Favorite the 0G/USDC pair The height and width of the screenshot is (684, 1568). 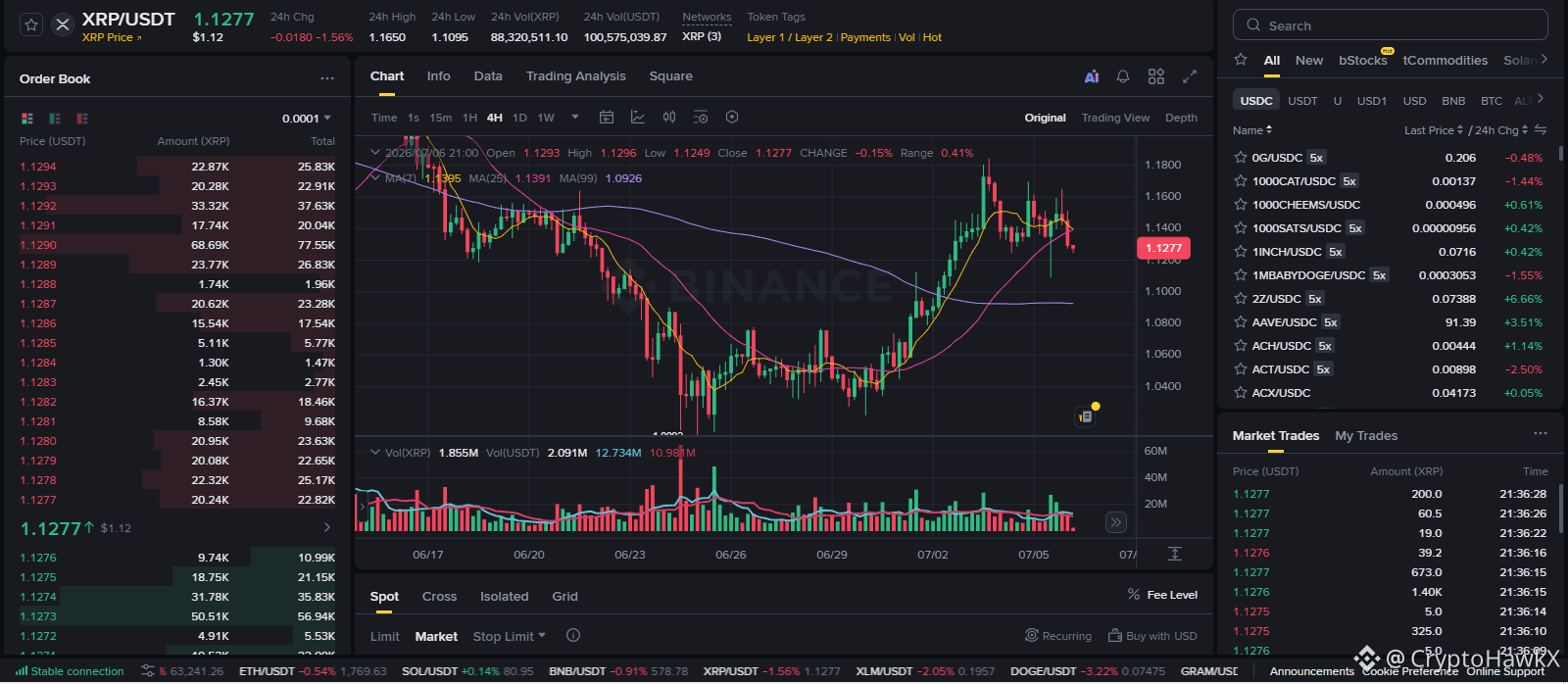coord(1241,157)
